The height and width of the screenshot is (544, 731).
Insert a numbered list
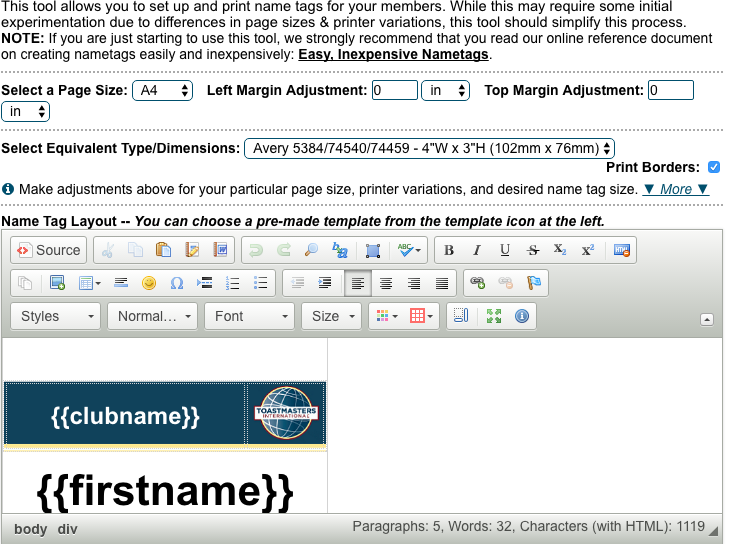(x=233, y=283)
